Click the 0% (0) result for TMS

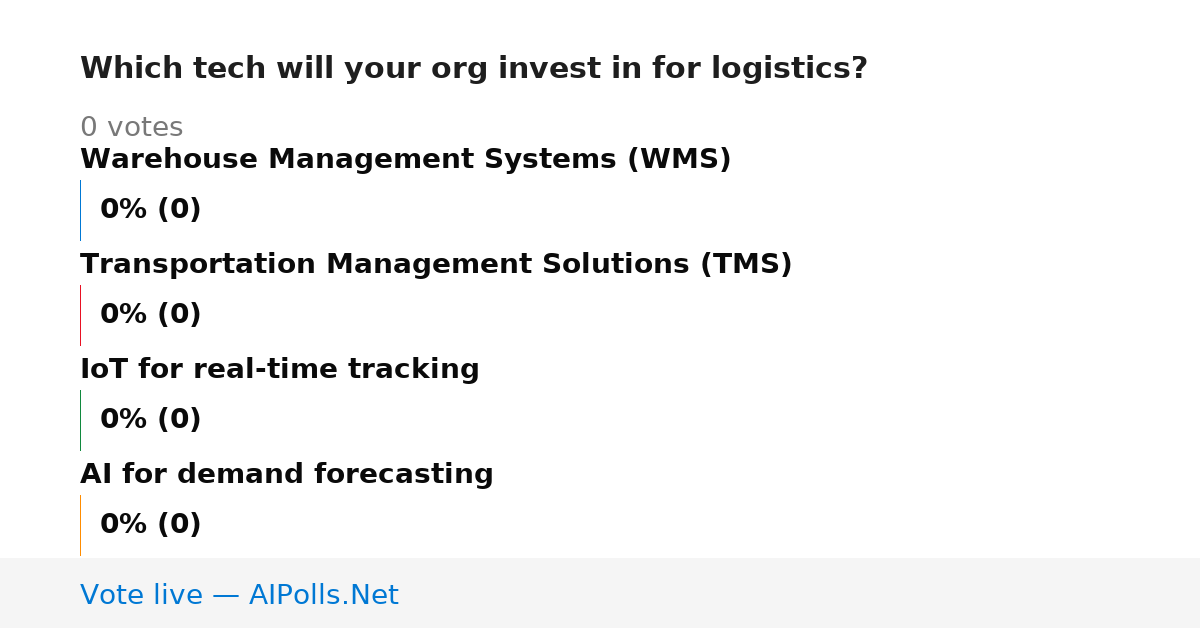click(x=151, y=315)
